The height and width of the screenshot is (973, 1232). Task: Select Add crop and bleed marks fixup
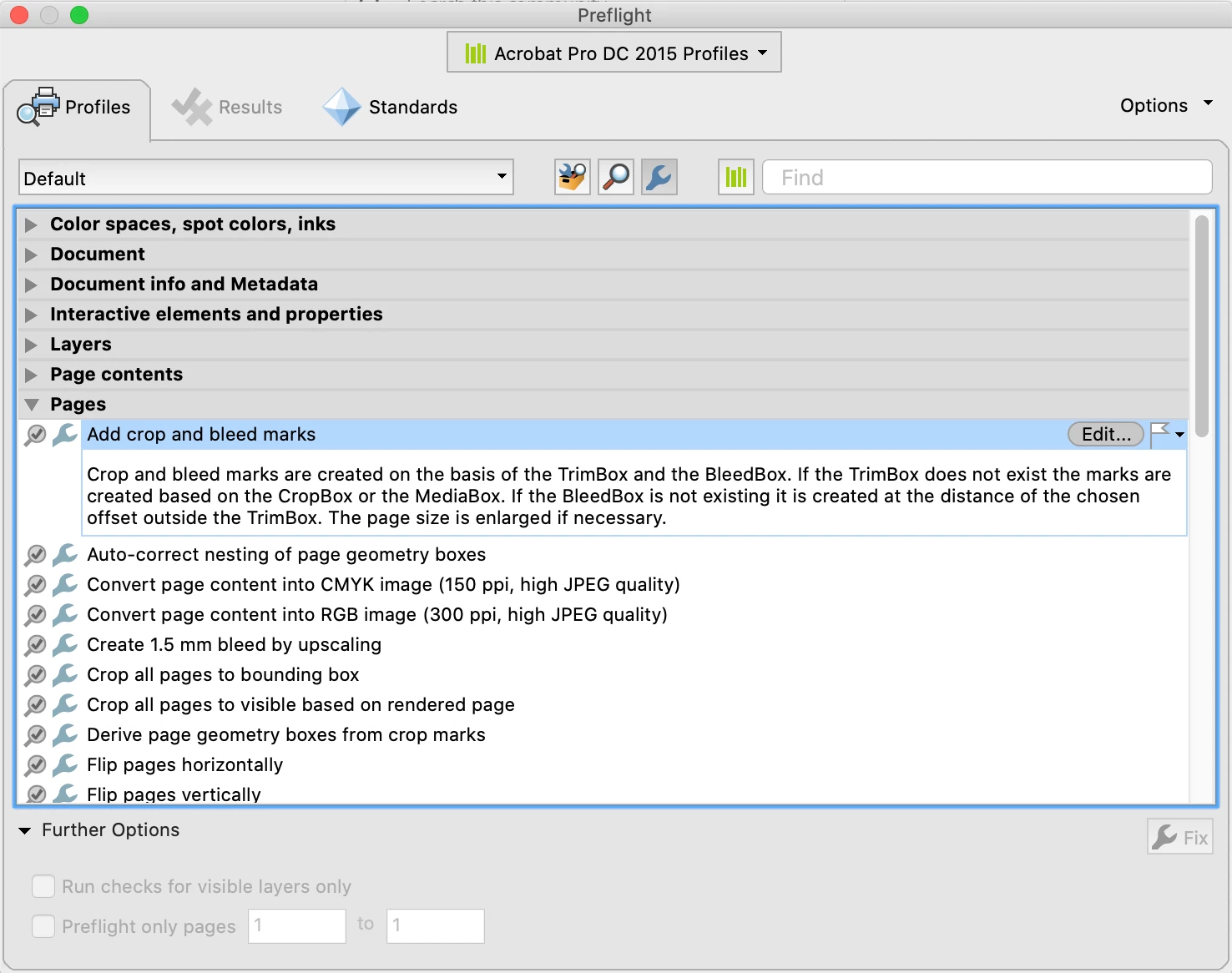click(201, 434)
